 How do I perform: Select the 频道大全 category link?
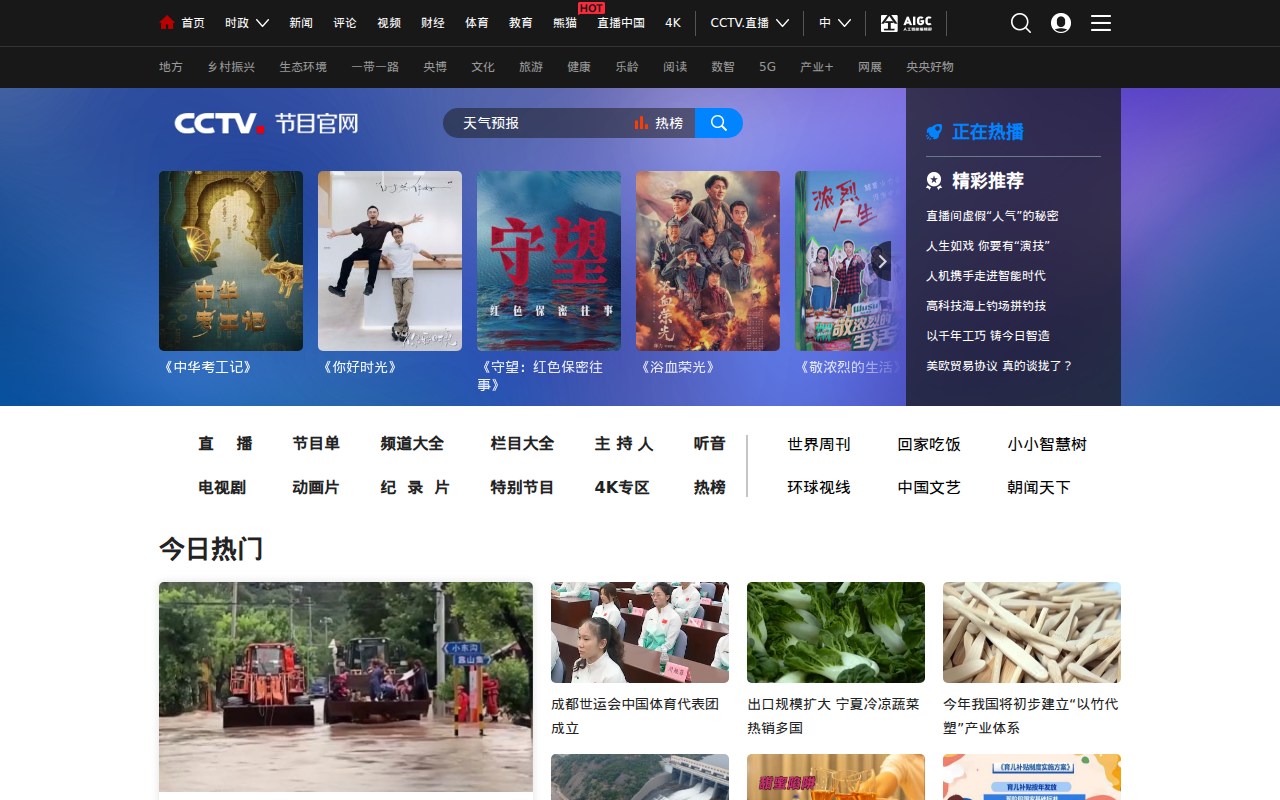coord(412,444)
